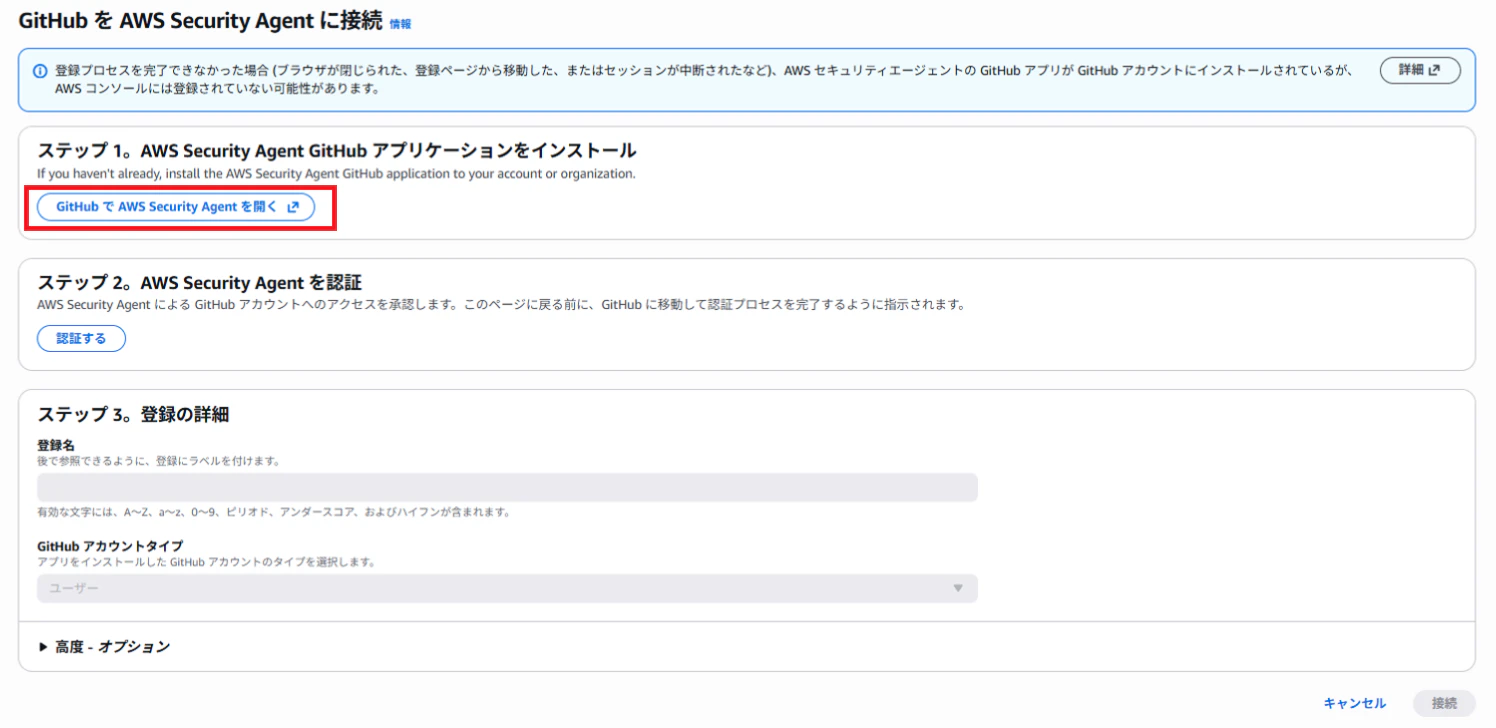Click the ステップ 1 heading text

(336, 150)
